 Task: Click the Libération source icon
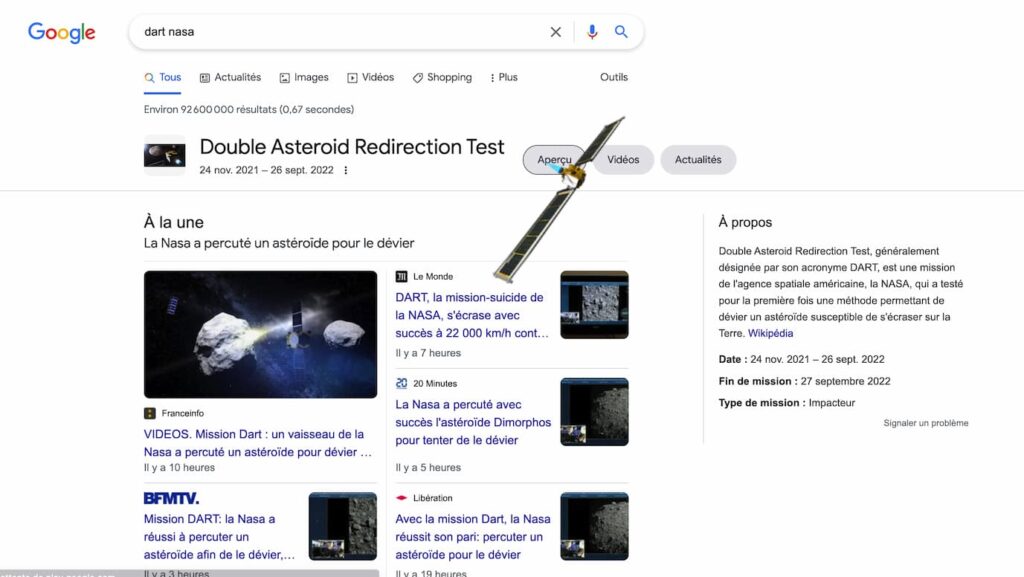pos(401,498)
